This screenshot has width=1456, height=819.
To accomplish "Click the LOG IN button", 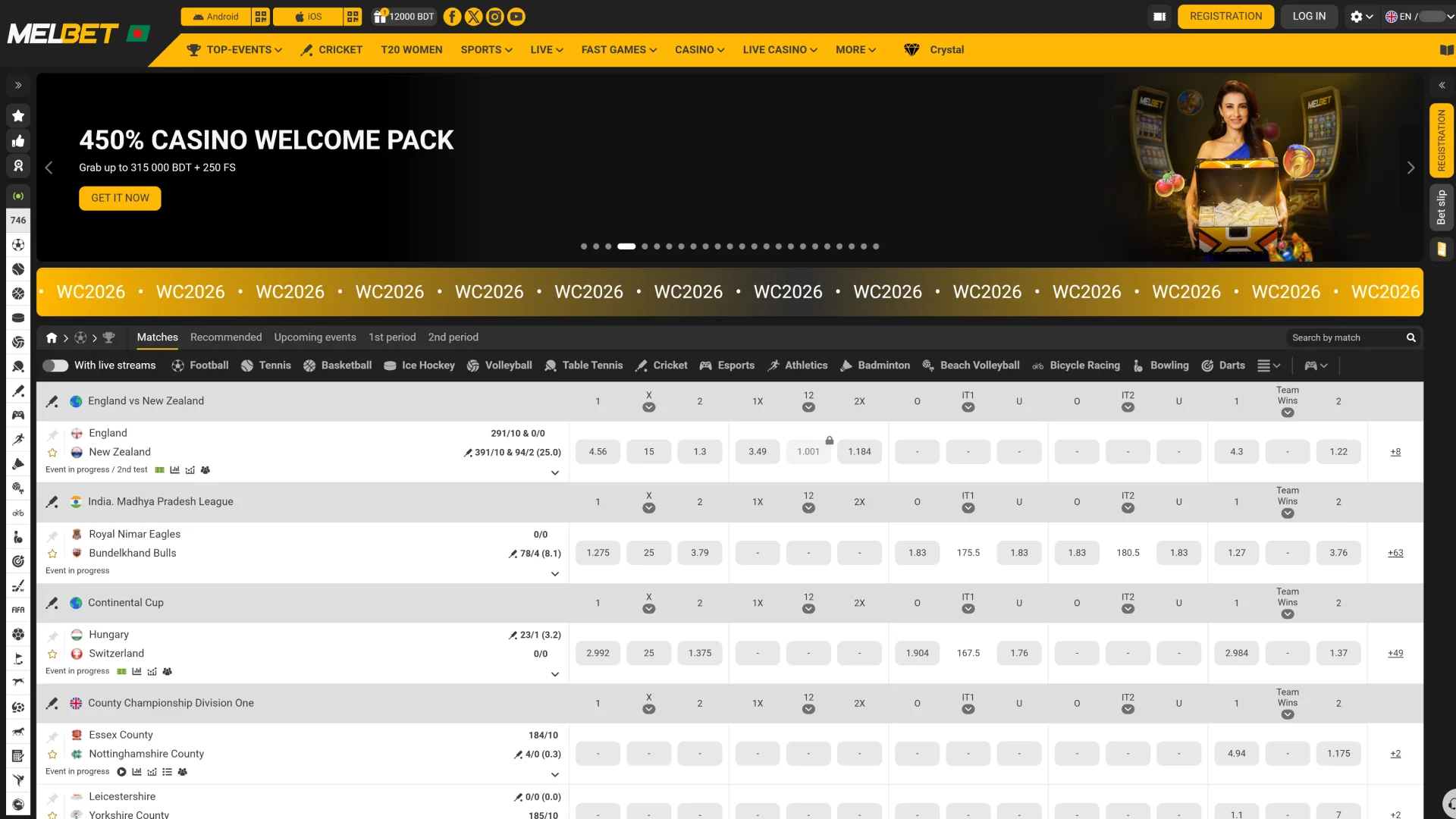I will click(1309, 17).
